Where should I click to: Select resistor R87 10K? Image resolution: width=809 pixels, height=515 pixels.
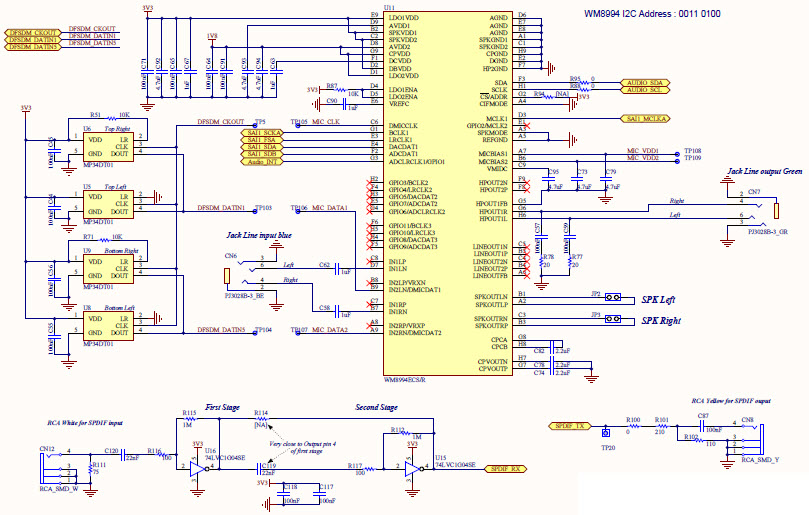(342, 90)
